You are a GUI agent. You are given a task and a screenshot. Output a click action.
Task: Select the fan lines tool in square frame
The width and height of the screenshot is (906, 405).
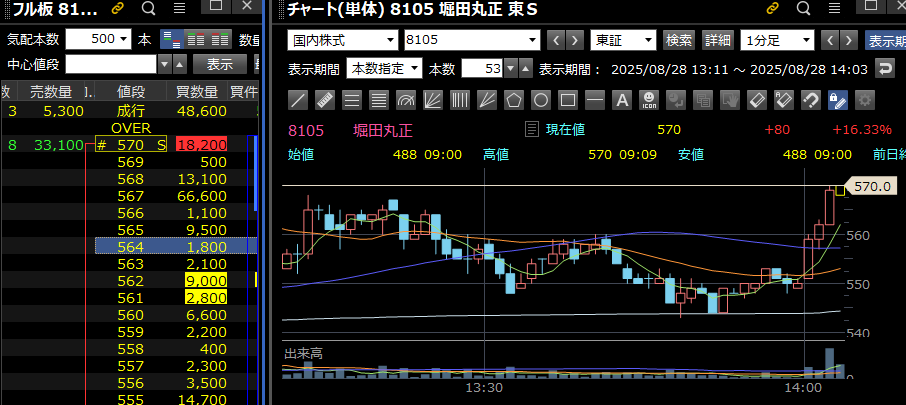click(x=433, y=101)
